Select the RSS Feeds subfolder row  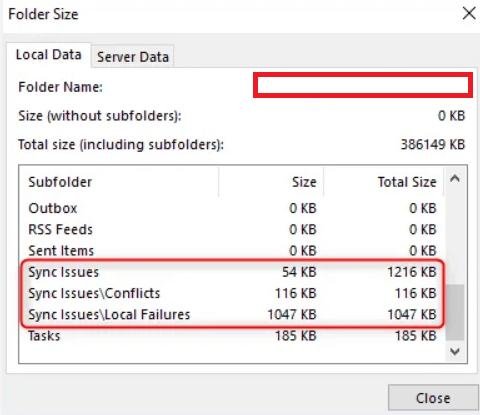[232, 229]
